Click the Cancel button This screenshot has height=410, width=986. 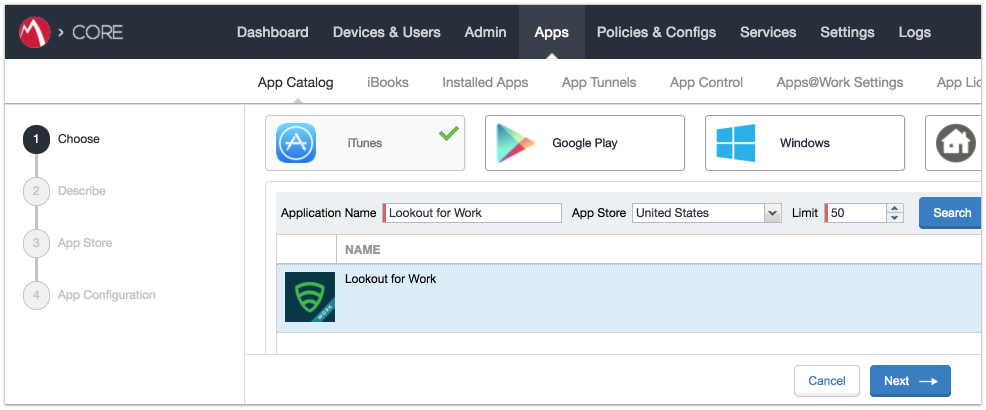pyautogui.click(x=827, y=381)
